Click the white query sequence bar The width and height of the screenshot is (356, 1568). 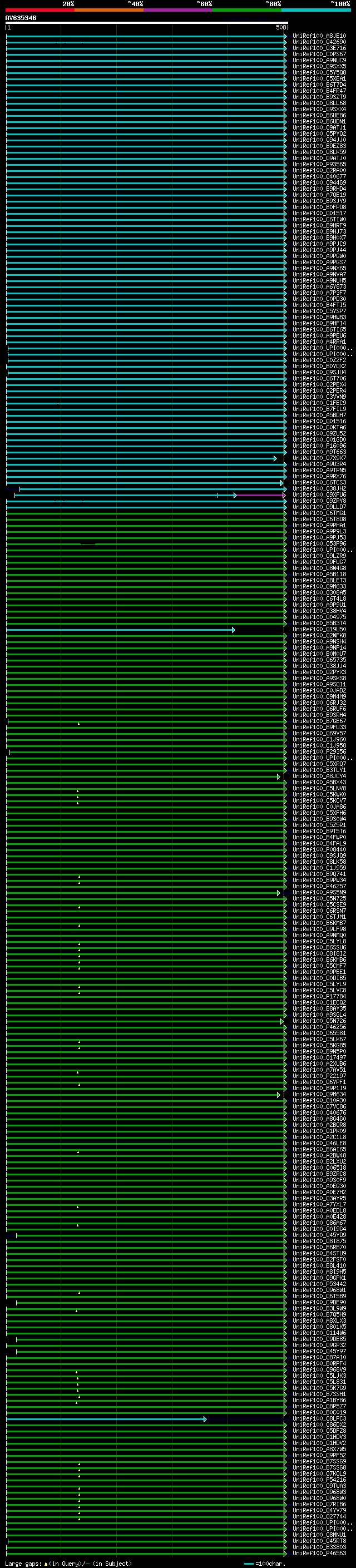point(147,22)
